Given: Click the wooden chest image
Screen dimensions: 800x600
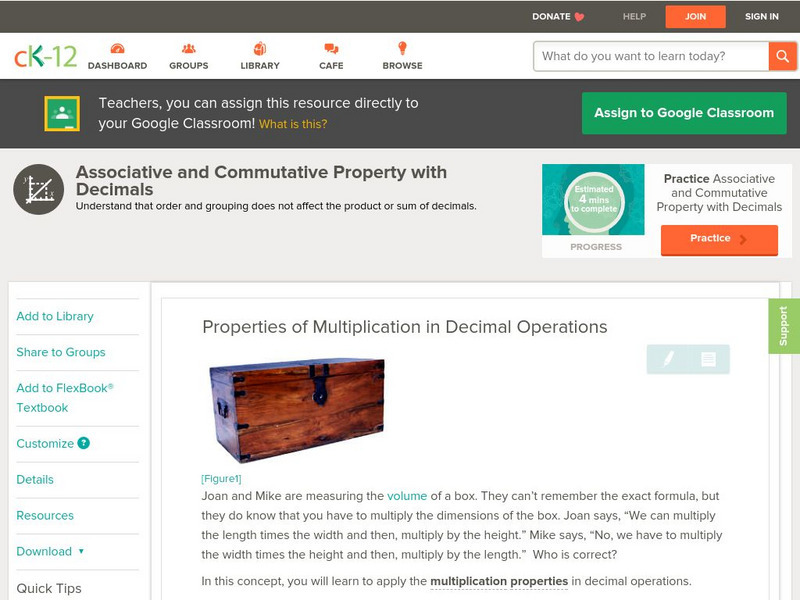Looking at the screenshot, I should (297, 410).
